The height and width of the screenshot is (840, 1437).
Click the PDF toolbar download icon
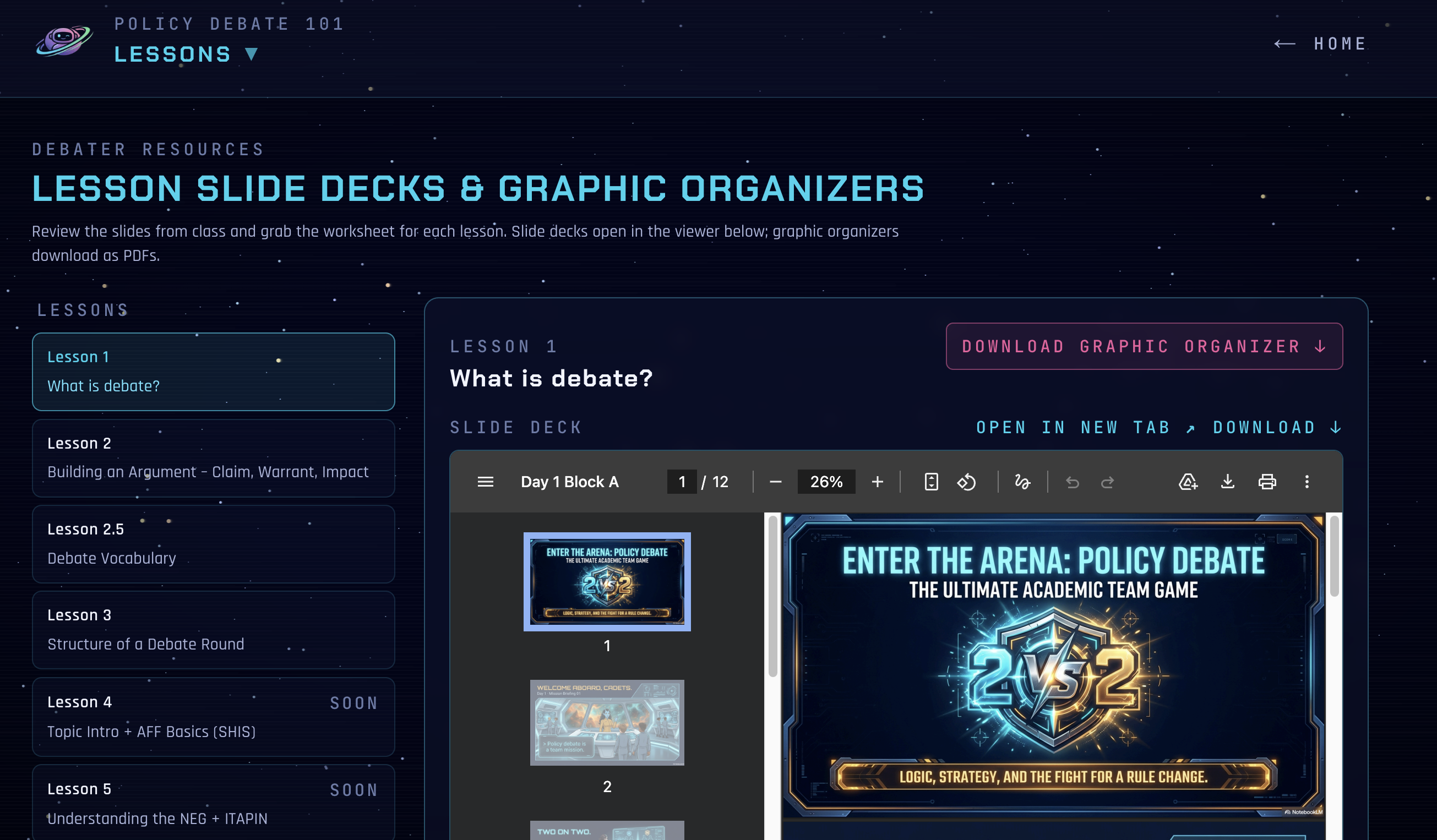coord(1228,482)
